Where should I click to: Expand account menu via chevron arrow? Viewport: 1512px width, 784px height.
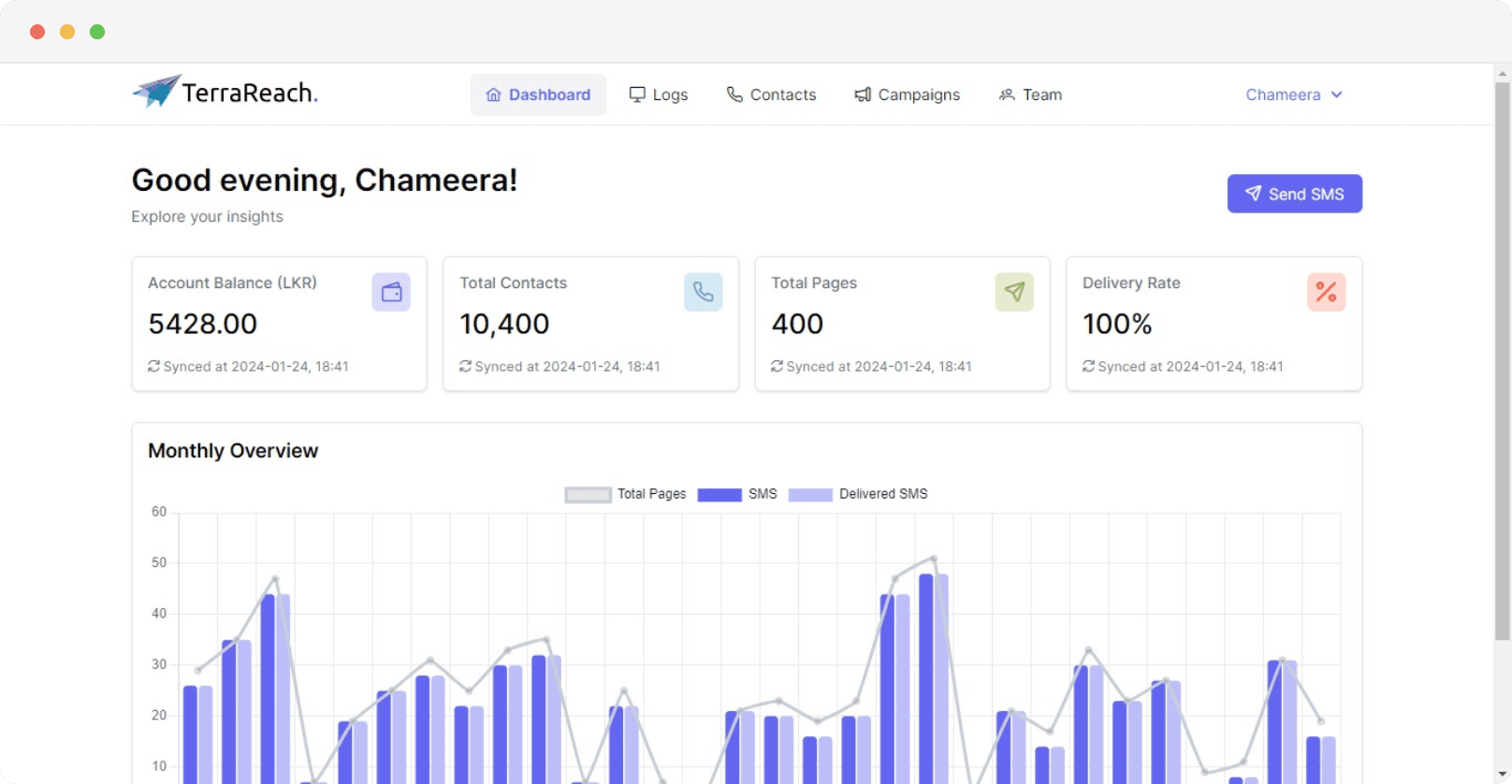(1337, 94)
